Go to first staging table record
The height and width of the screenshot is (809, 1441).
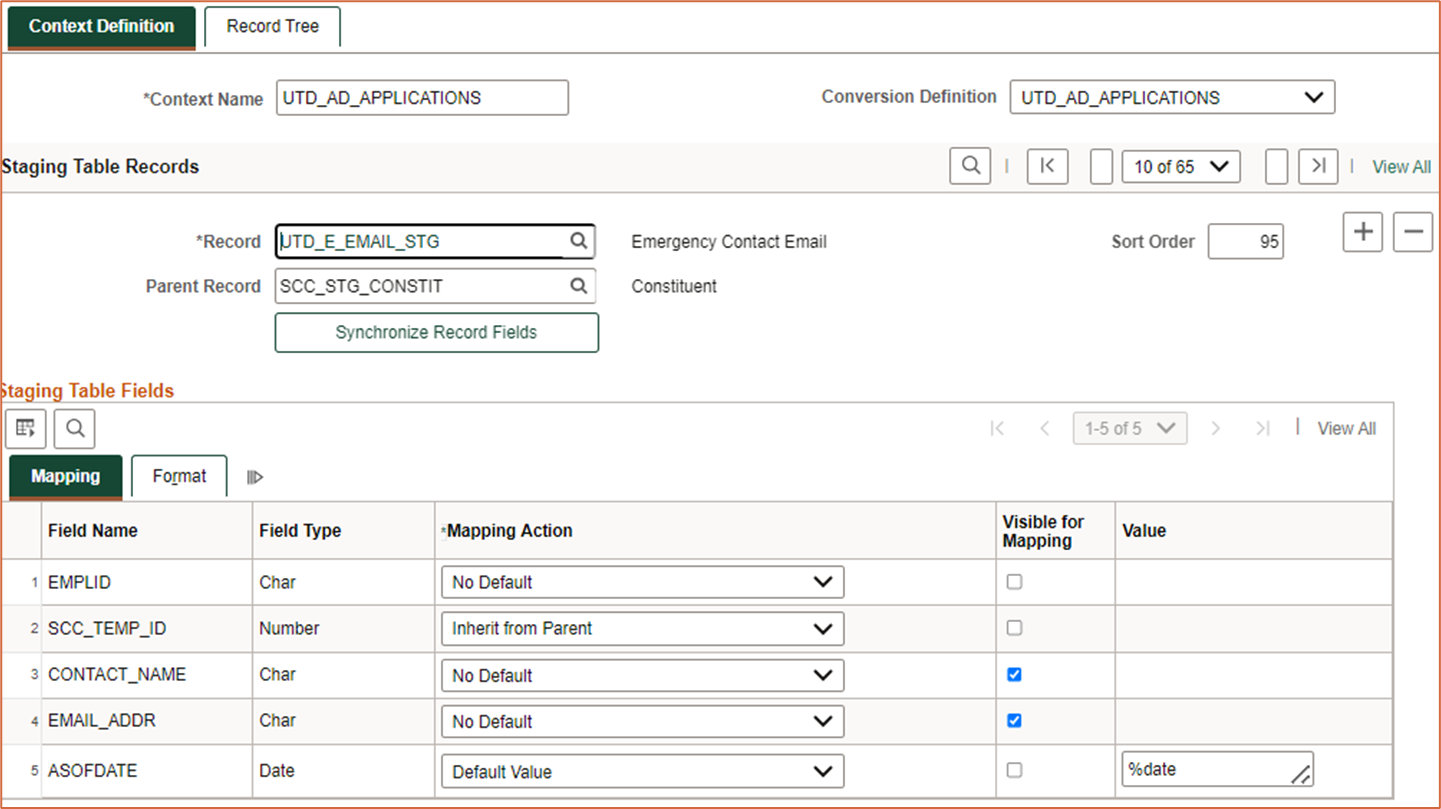coord(1047,166)
